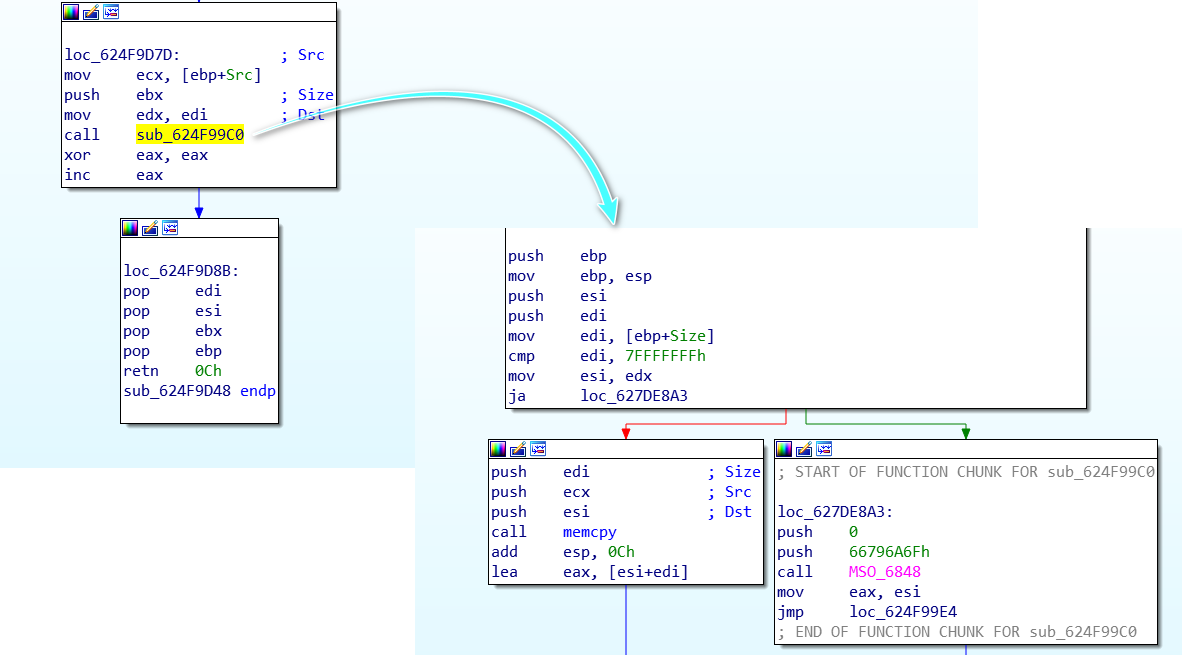This screenshot has width=1182, height=656.
Task: Click the pink MSO_6848 call target
Action: (x=884, y=572)
